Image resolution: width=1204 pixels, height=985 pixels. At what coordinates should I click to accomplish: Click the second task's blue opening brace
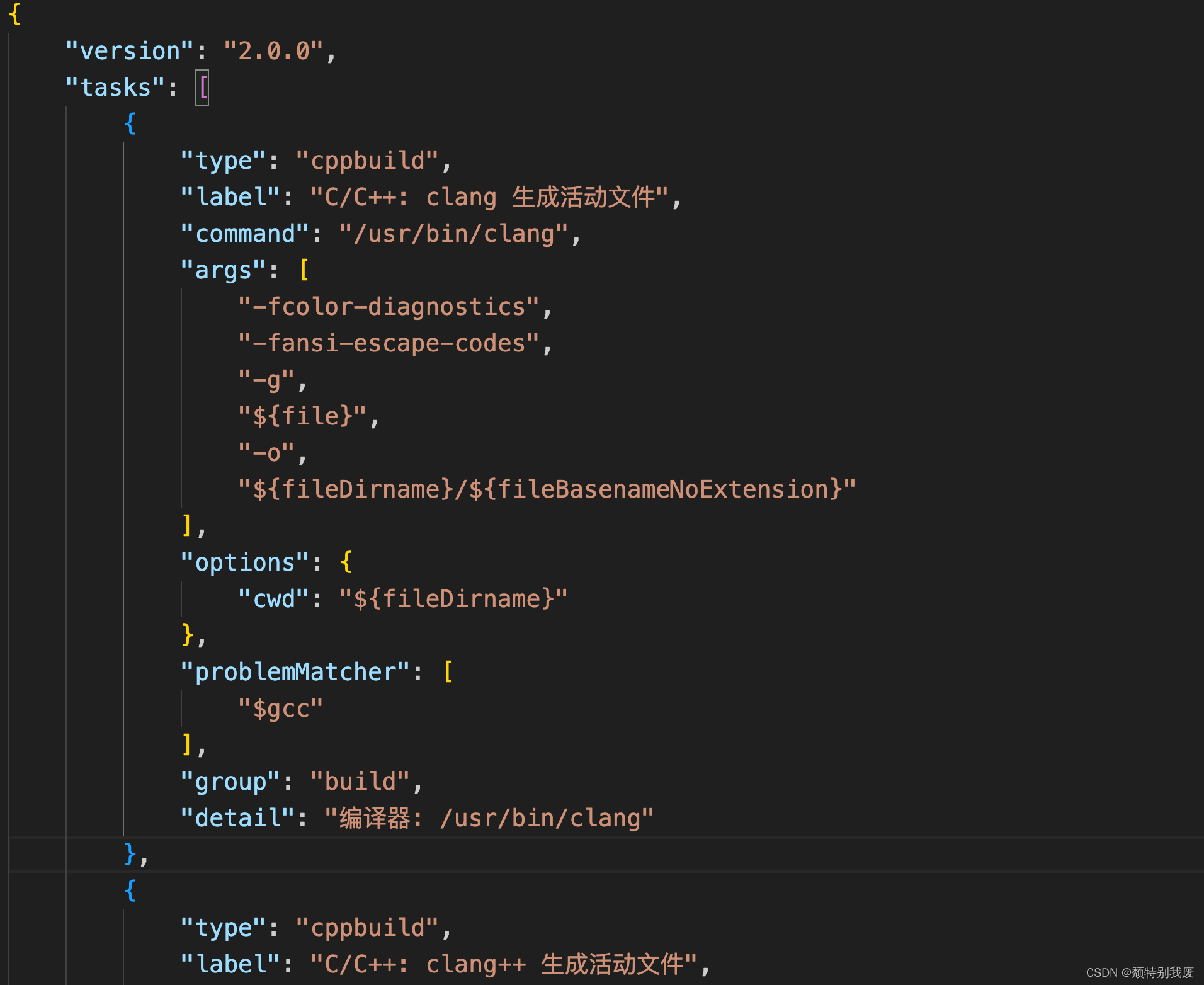point(130,891)
